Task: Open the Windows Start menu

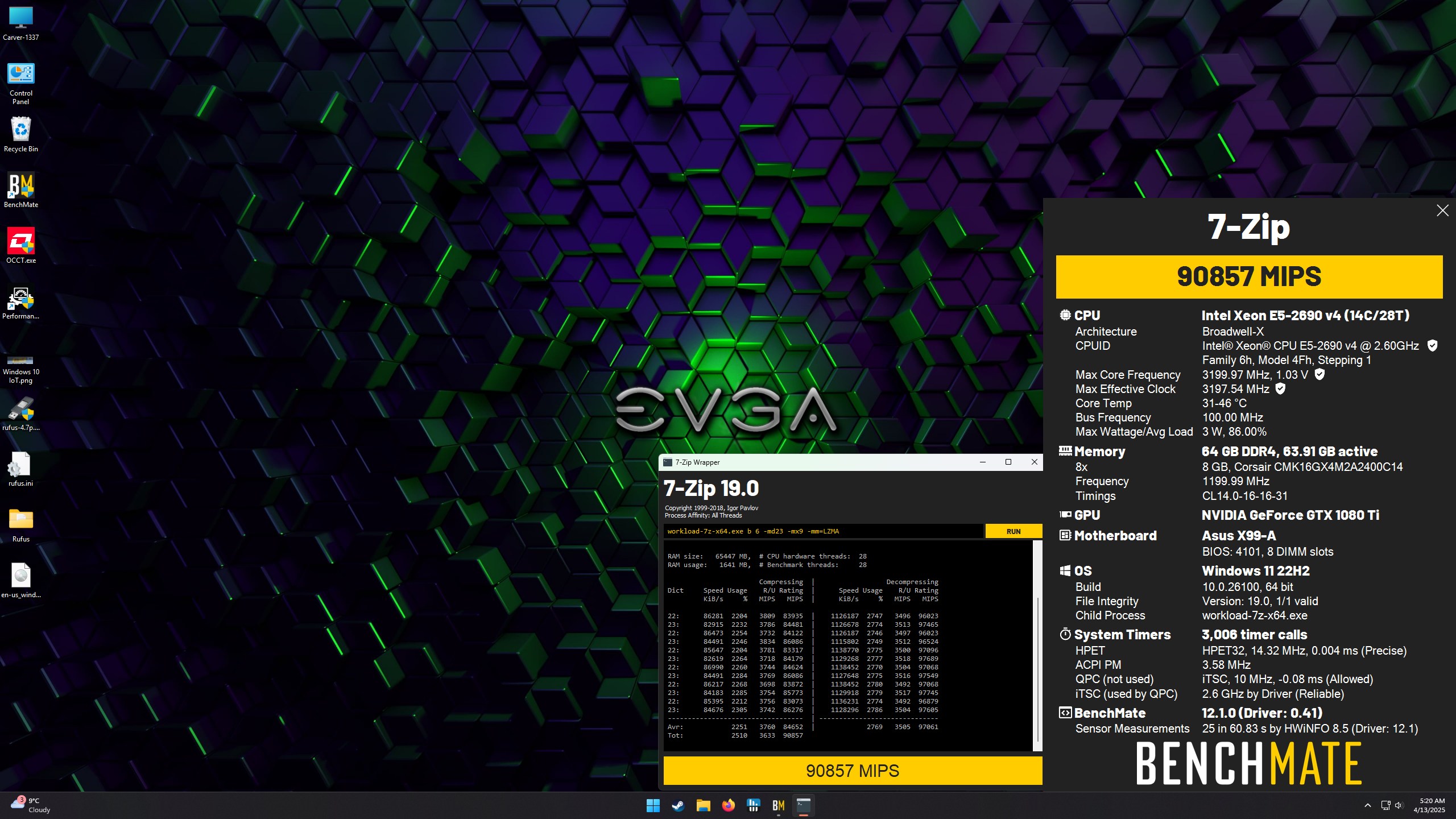Action: pyautogui.click(x=653, y=805)
